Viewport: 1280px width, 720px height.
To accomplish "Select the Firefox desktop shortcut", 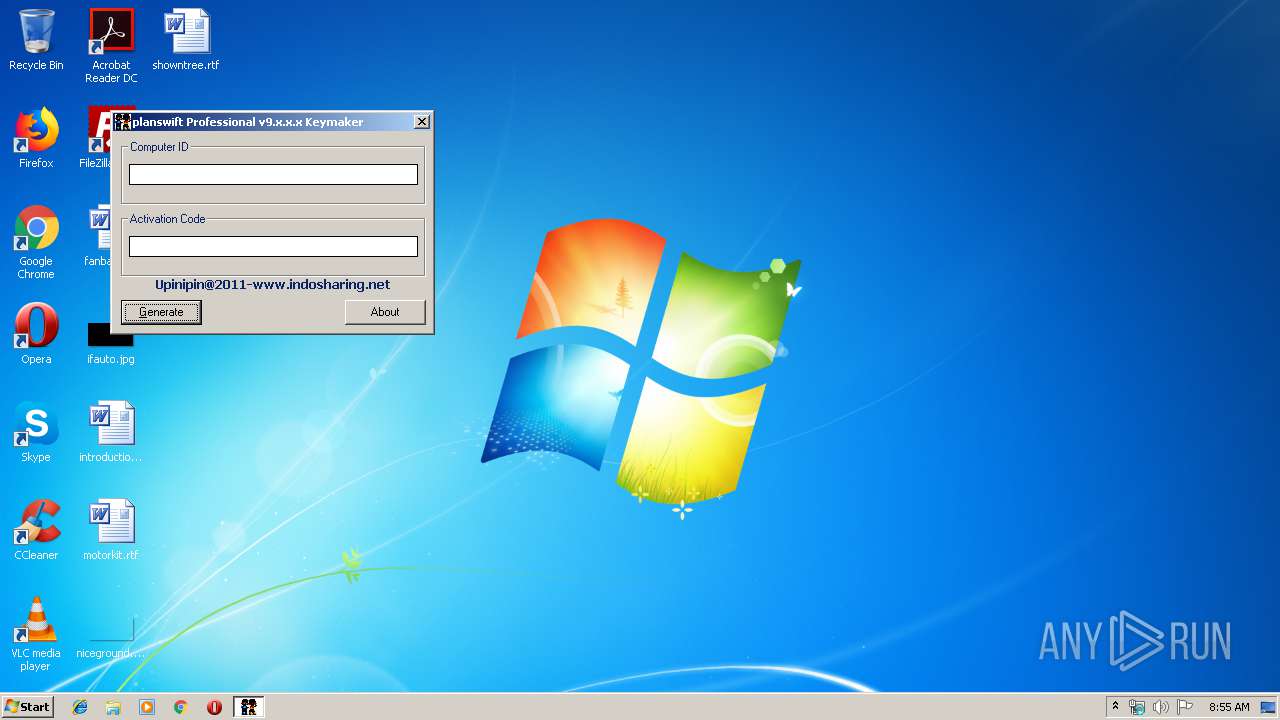I will pos(36,139).
